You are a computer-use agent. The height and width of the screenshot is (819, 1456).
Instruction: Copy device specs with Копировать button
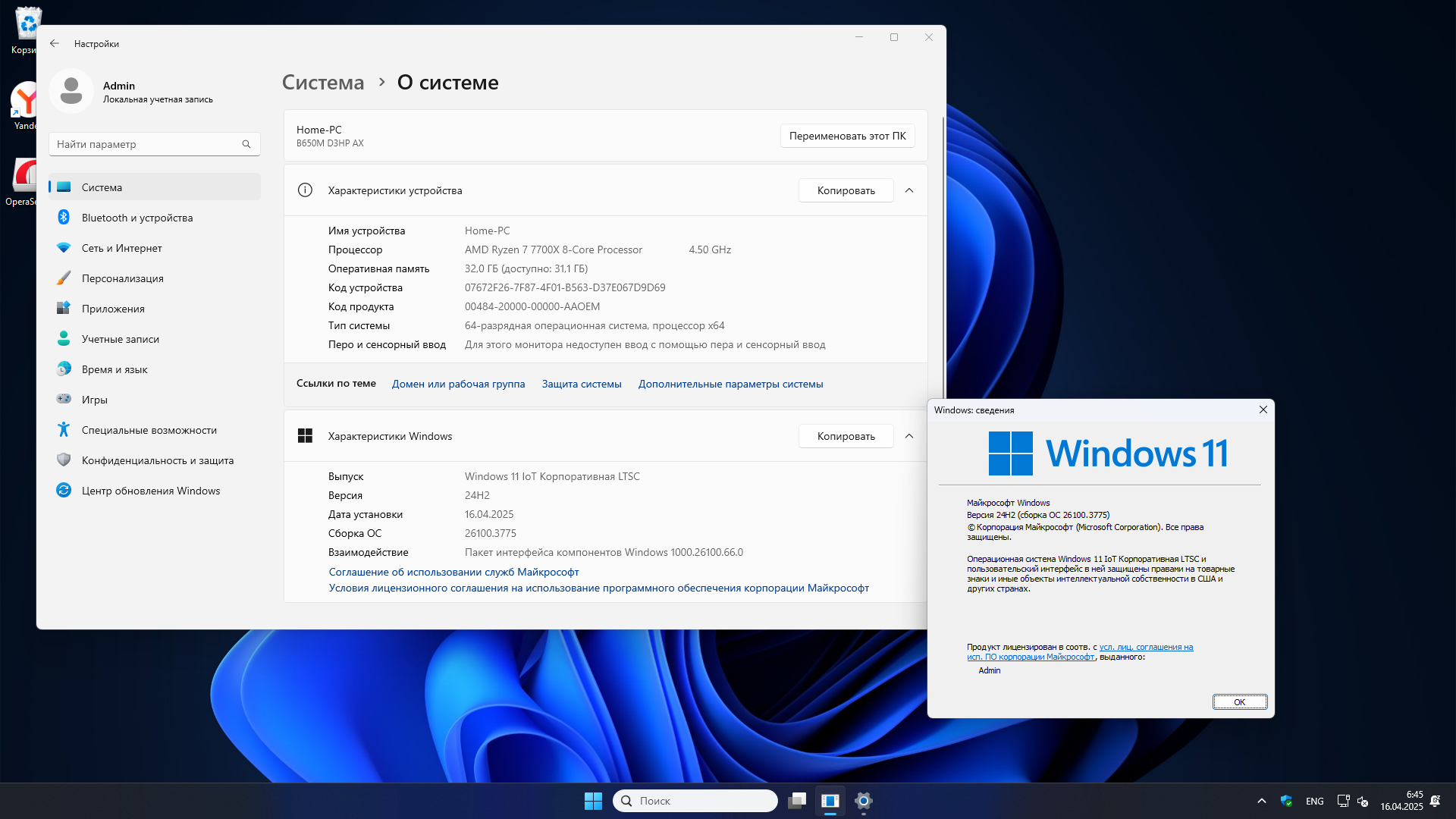tap(846, 190)
